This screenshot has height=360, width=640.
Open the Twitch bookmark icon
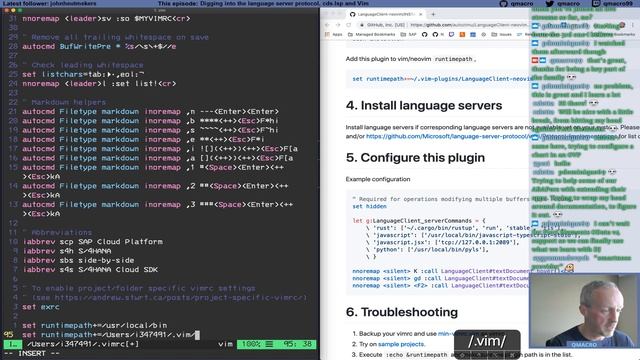coord(451,35)
